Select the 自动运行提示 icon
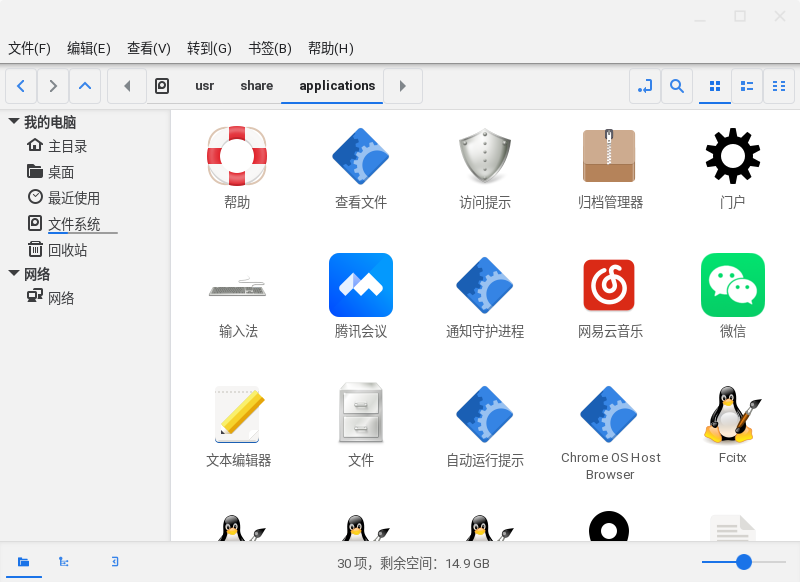 click(x=485, y=414)
